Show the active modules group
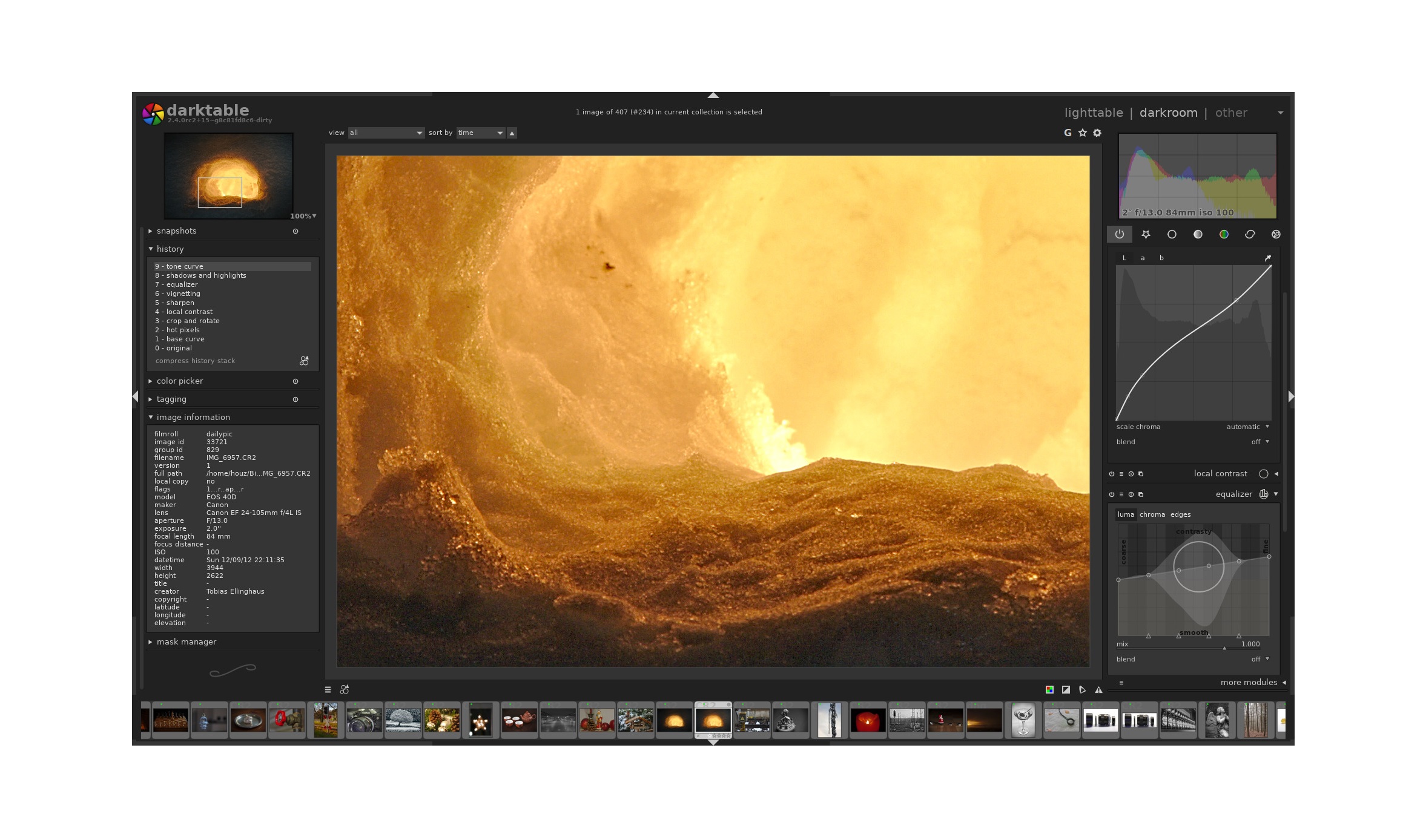Screen dimensions: 1423x840 [x=1120, y=234]
